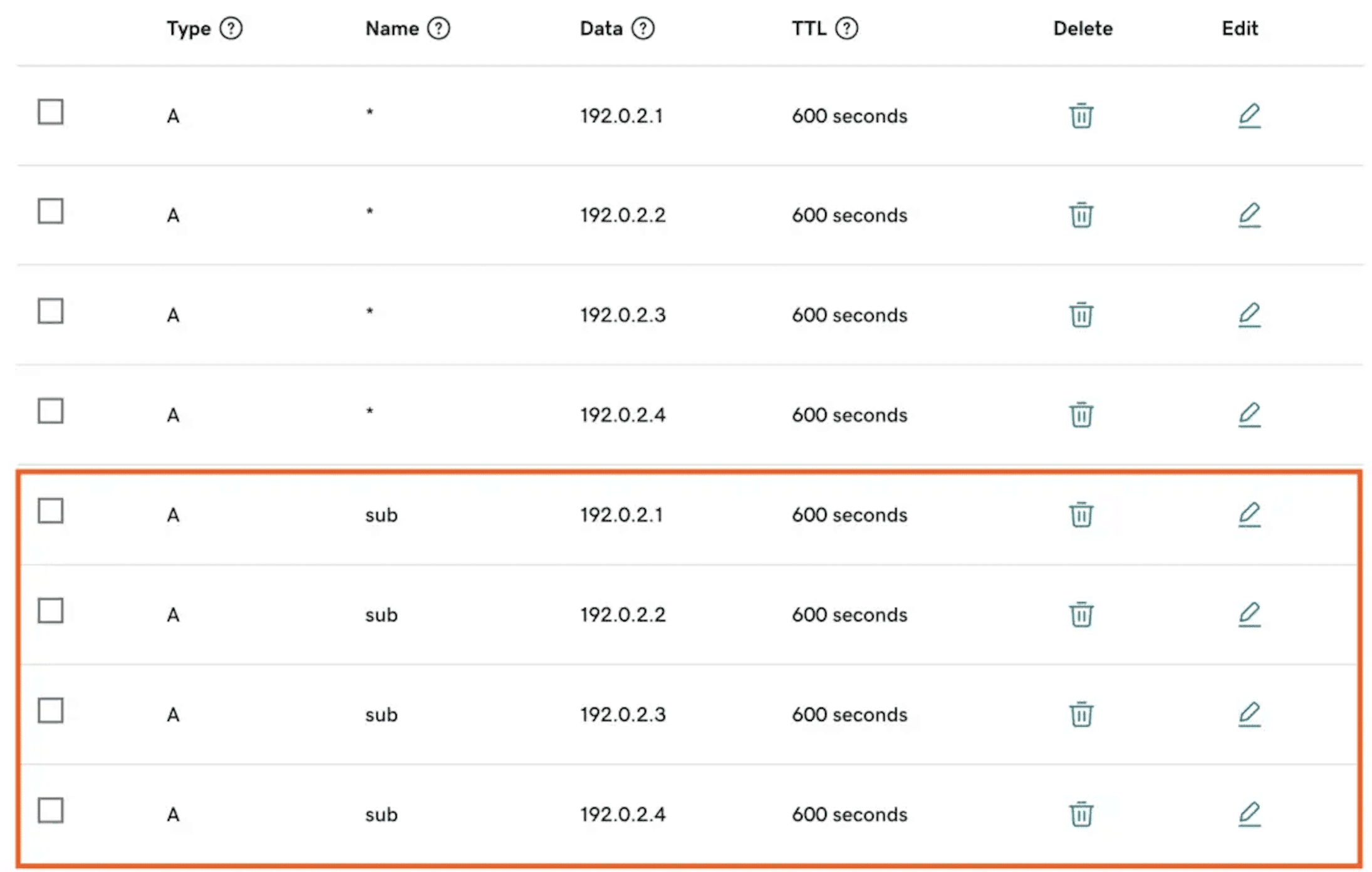Edit wildcard A record pointing to 192.0.2.4
Screen dimensions: 1372x872
tap(1249, 415)
